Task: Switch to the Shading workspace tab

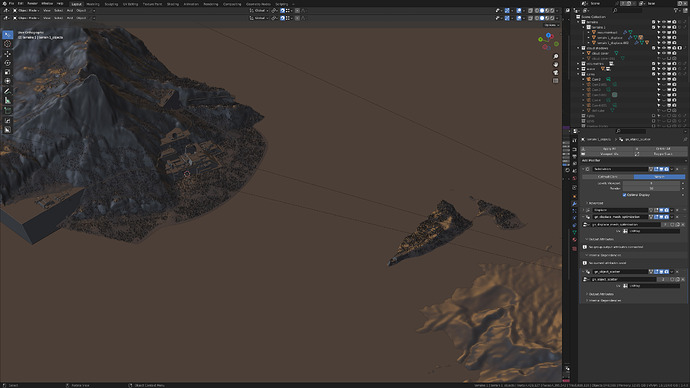Action: pos(172,4)
